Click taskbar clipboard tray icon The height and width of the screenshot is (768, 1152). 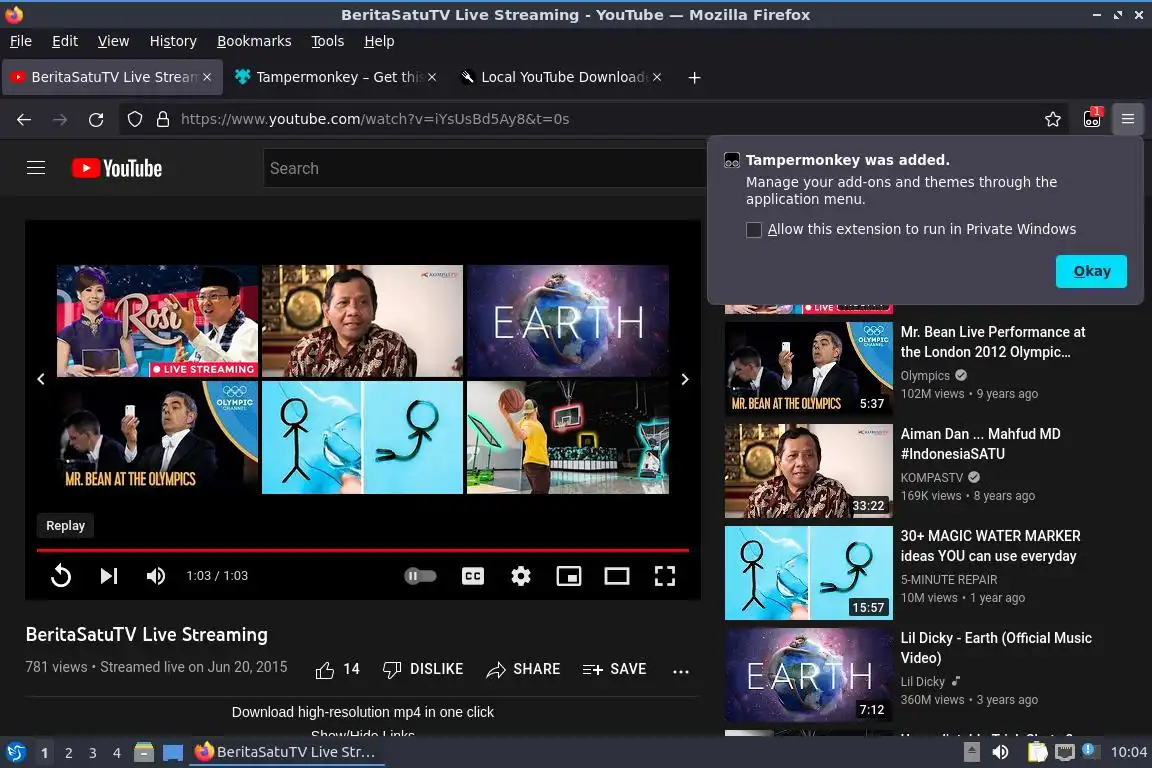click(1037, 752)
